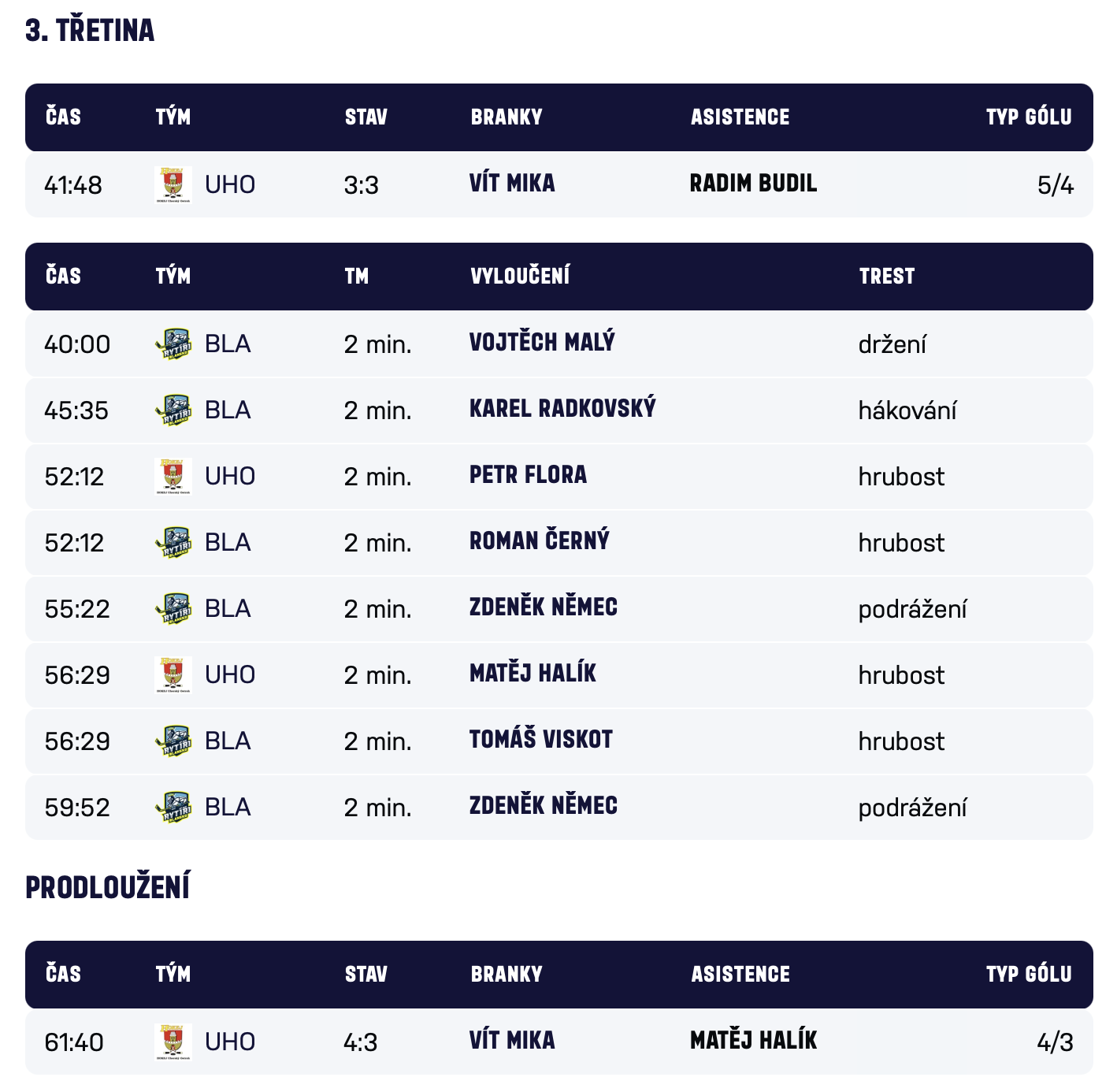
Task: Open Vojtěch Malý player profile
Action: 542,343
